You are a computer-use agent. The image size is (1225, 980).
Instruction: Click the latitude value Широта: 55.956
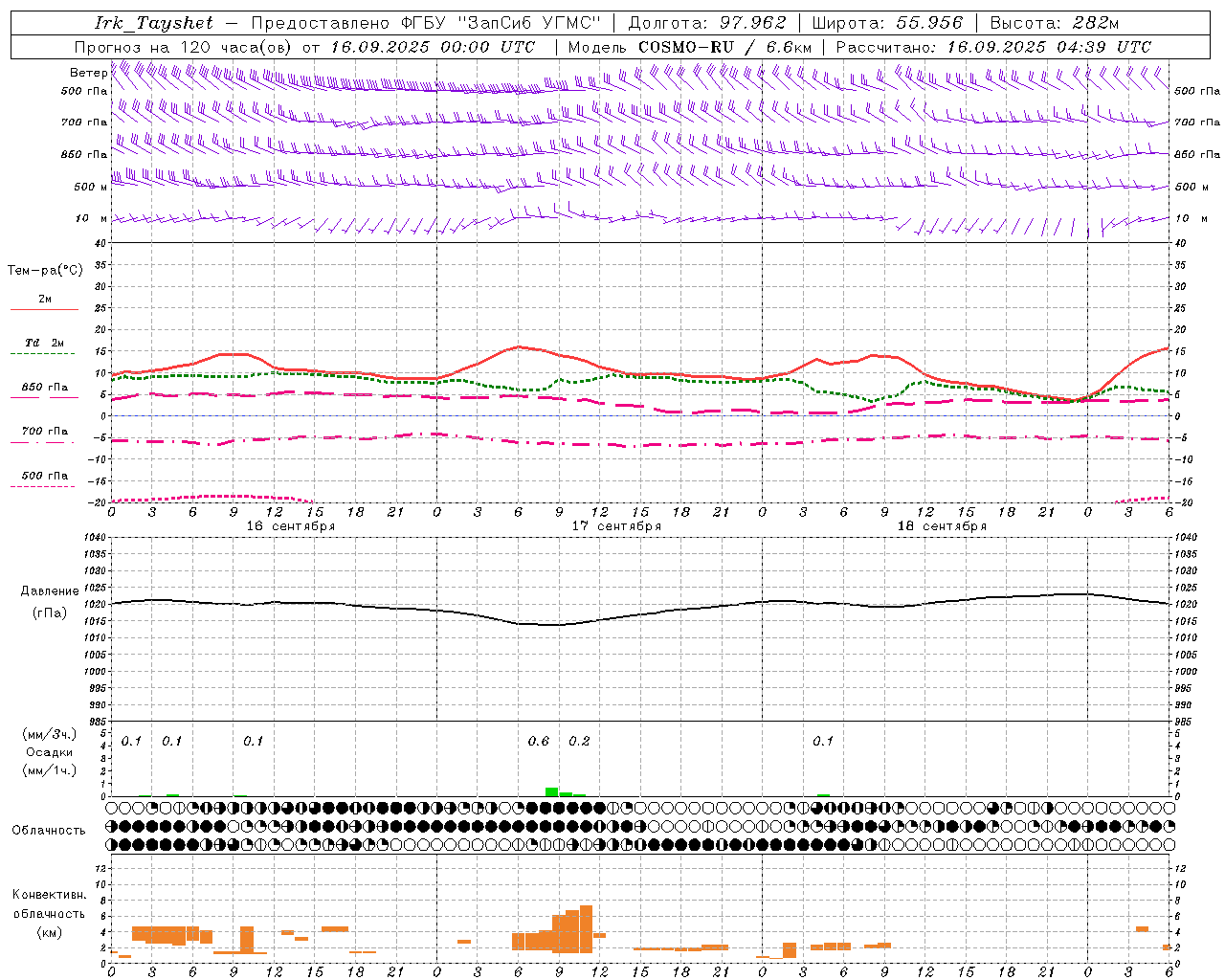point(887,23)
